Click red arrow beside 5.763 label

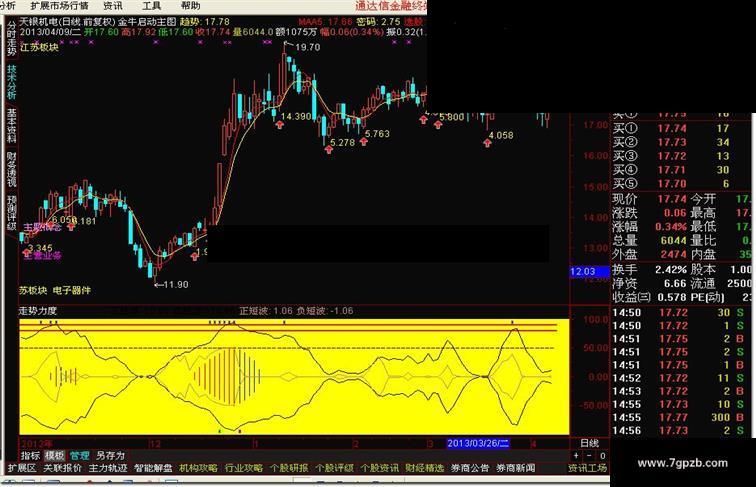click(x=364, y=141)
